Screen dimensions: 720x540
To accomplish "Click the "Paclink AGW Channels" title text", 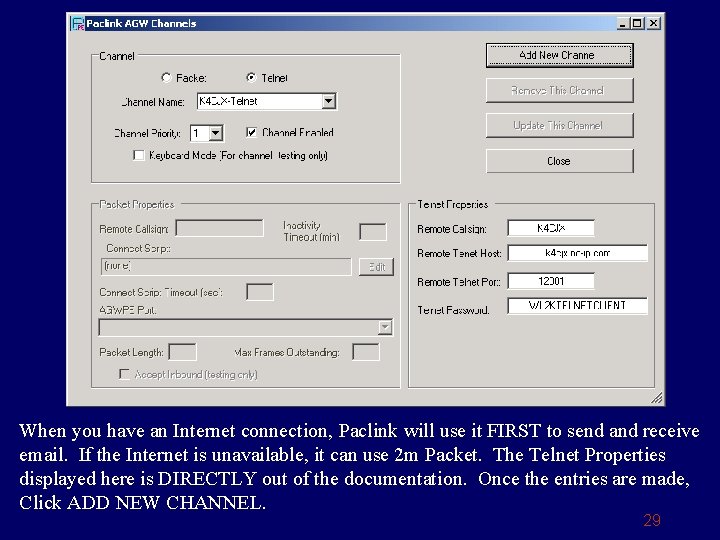I will tap(141, 23).
